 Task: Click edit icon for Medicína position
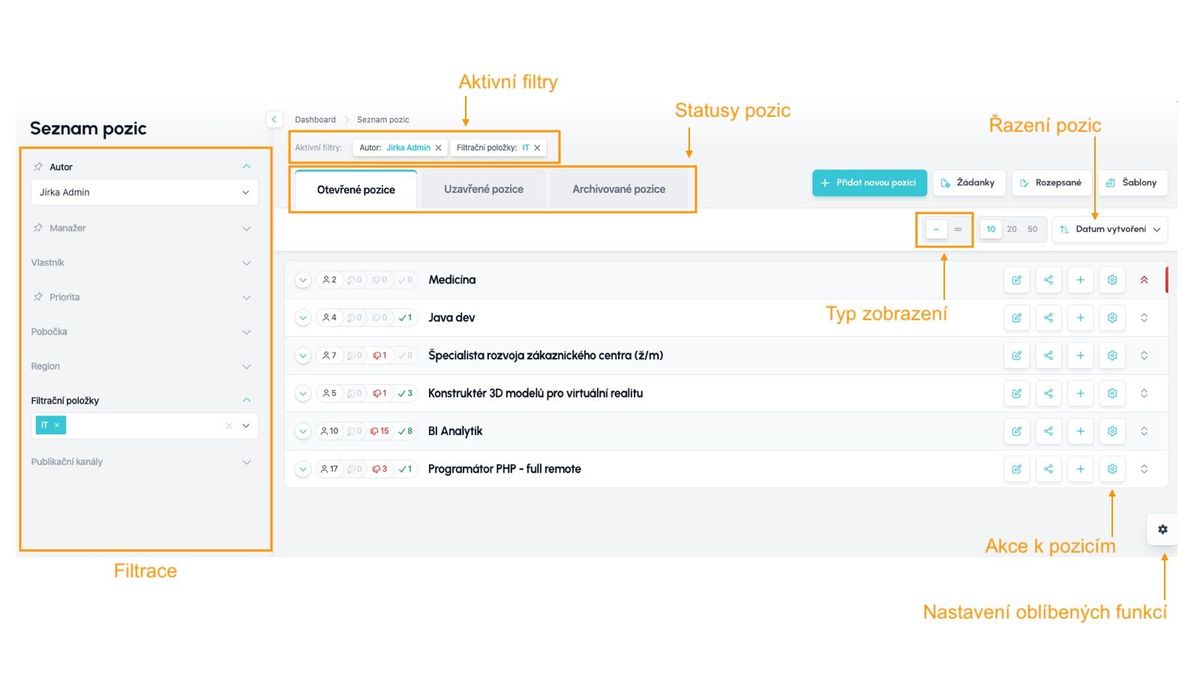[x=1016, y=280]
